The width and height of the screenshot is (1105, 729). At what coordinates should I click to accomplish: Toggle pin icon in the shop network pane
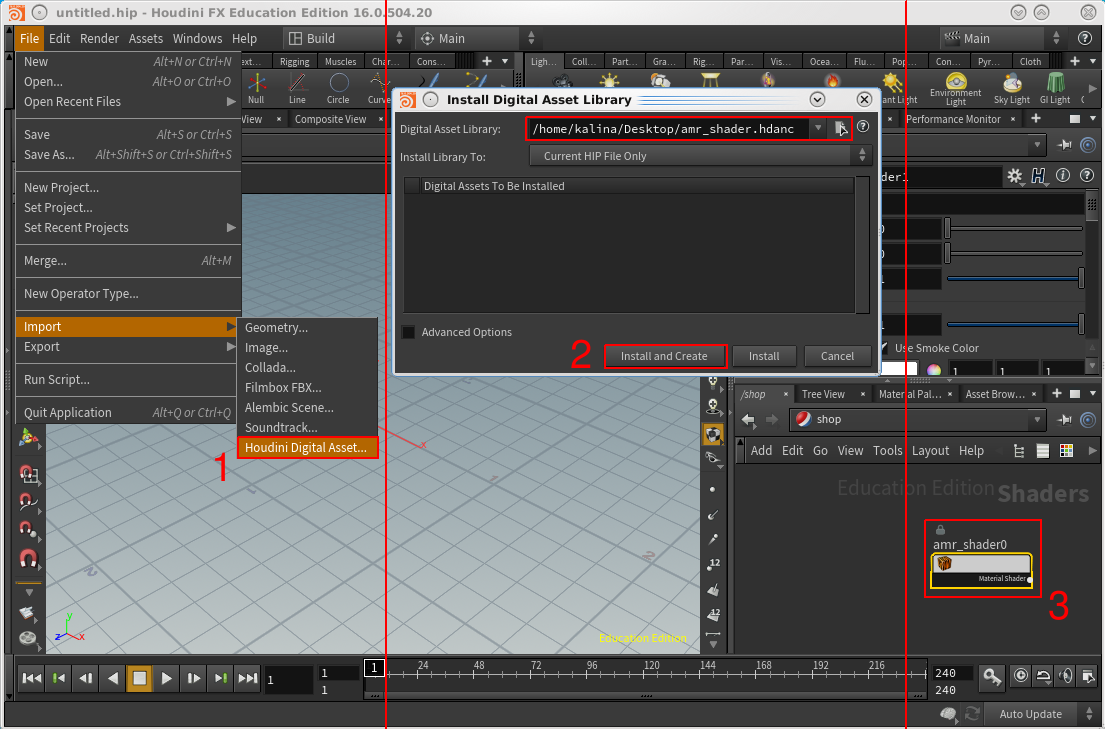(x=1065, y=420)
